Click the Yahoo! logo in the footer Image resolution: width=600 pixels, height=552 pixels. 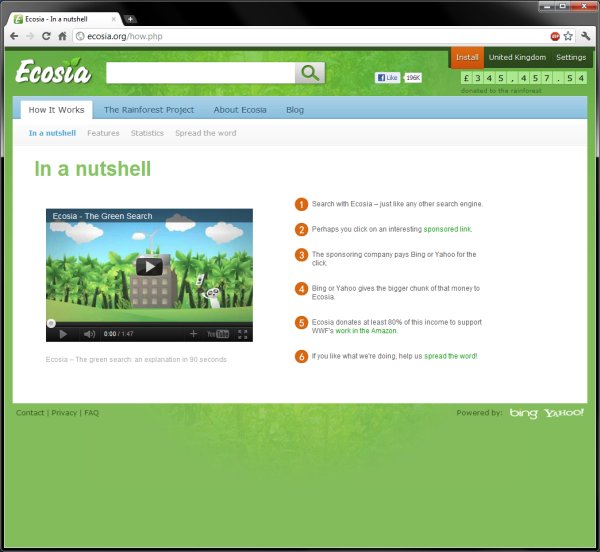pos(564,413)
